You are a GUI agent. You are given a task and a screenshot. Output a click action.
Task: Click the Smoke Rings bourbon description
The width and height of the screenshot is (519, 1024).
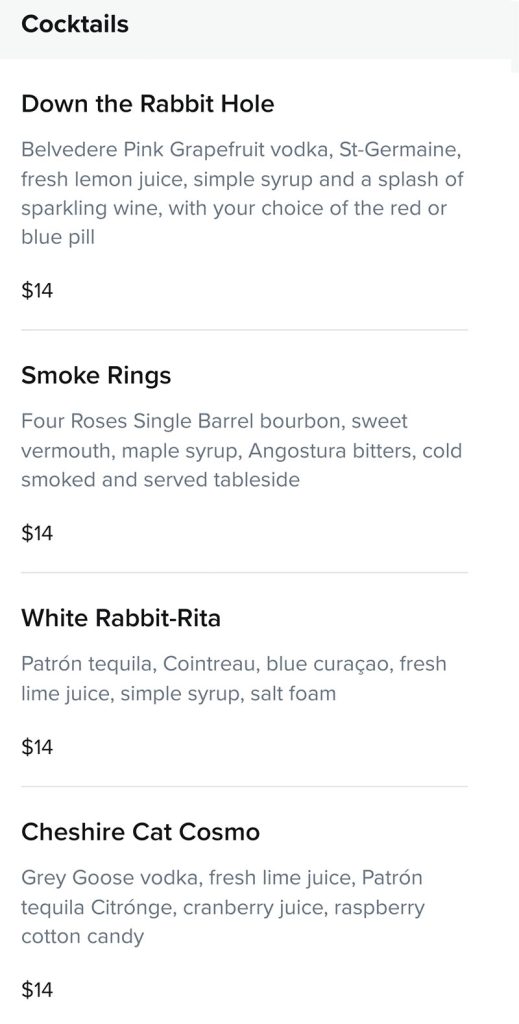coord(242,451)
